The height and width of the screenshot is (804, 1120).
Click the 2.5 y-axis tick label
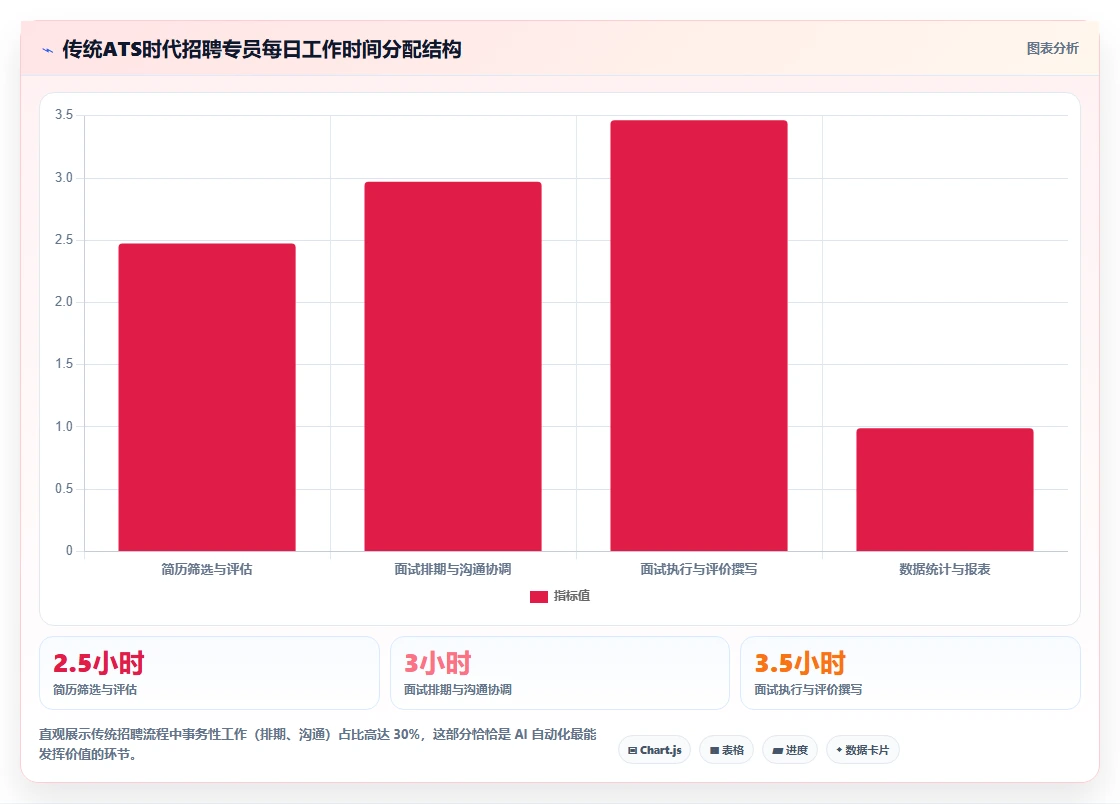[64, 240]
